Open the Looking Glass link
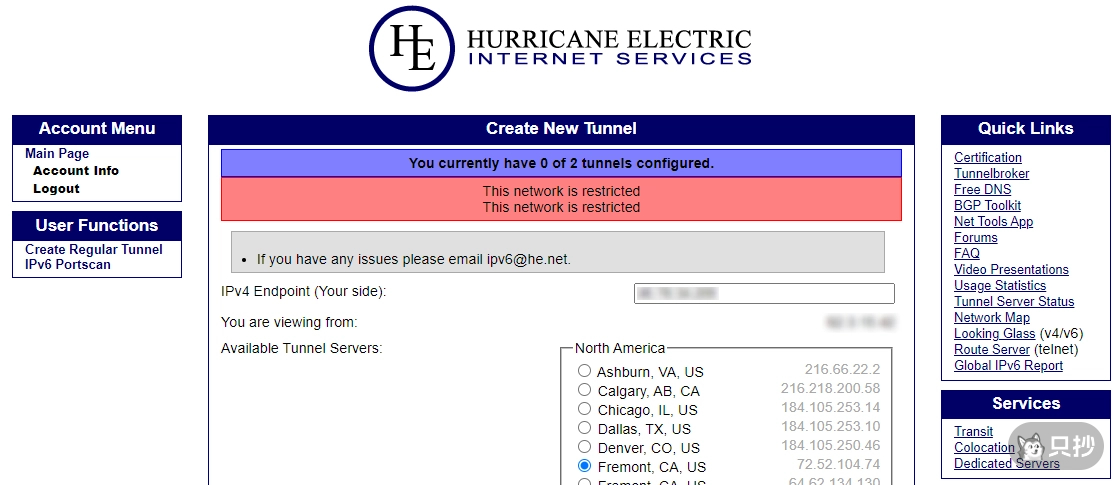The width and height of the screenshot is (1119, 485). [994, 334]
